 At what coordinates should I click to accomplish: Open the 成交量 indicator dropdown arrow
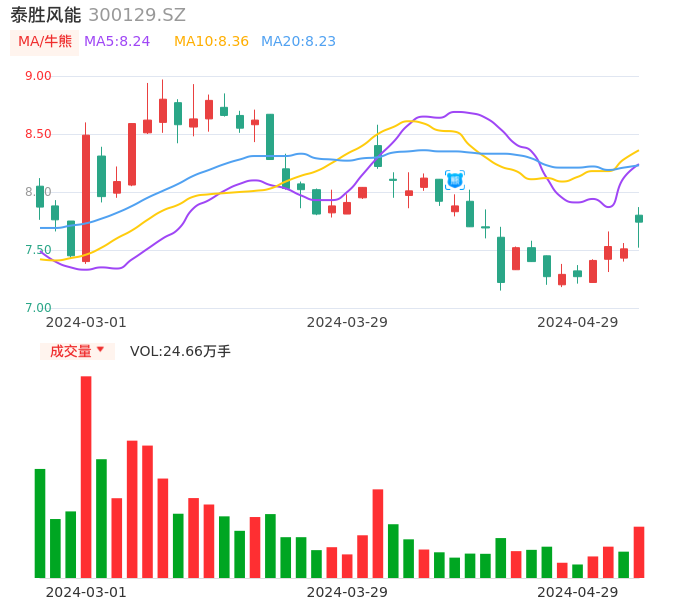(x=100, y=350)
